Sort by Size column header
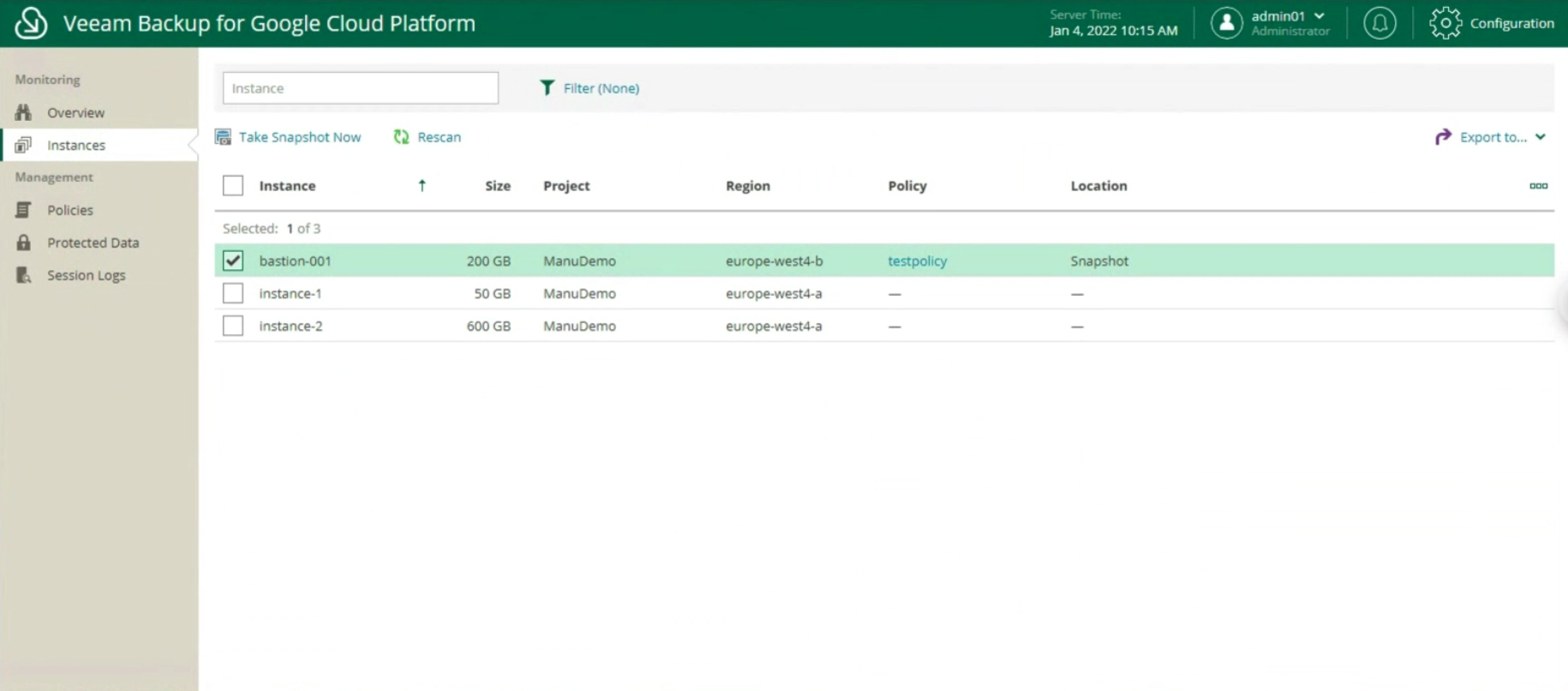 (x=498, y=186)
